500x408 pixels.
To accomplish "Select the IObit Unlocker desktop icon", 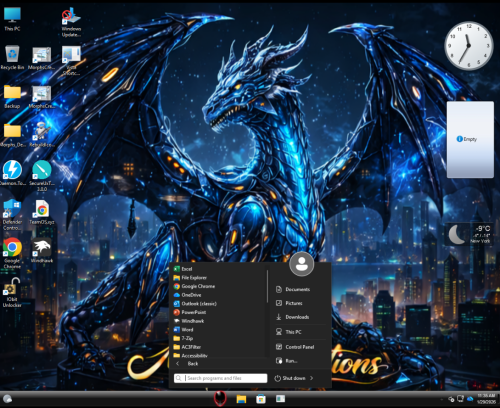I will [12, 292].
